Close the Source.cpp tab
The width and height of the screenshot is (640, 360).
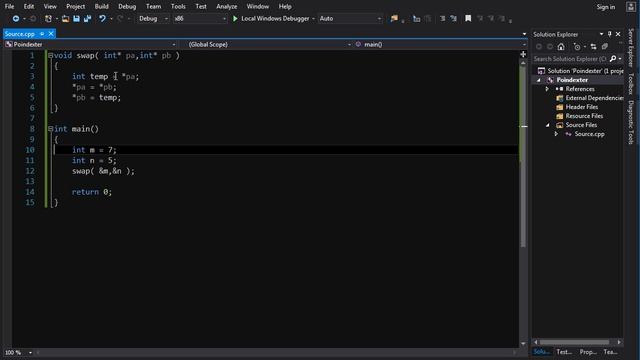(x=51, y=34)
